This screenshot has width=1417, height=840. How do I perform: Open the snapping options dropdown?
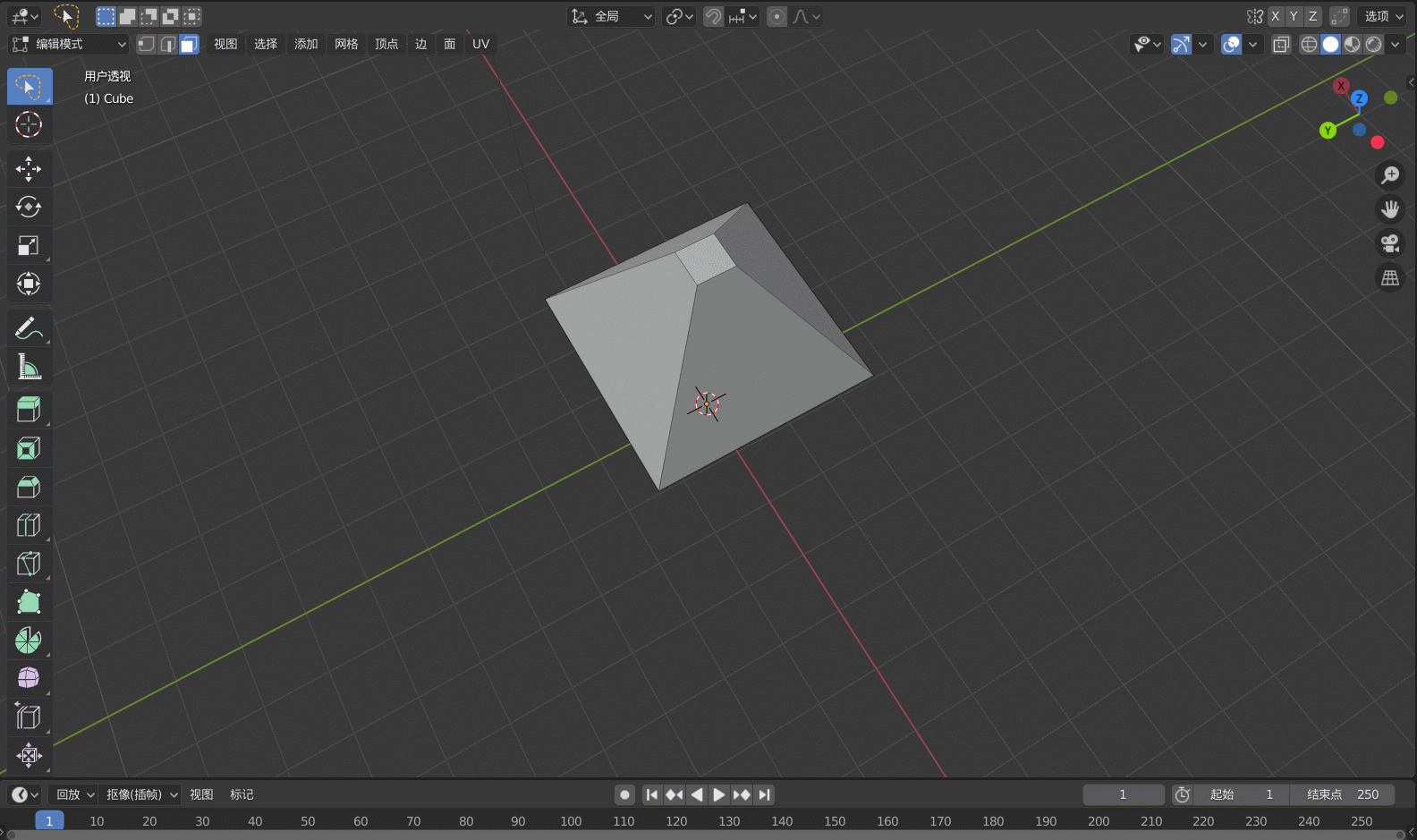[742, 16]
